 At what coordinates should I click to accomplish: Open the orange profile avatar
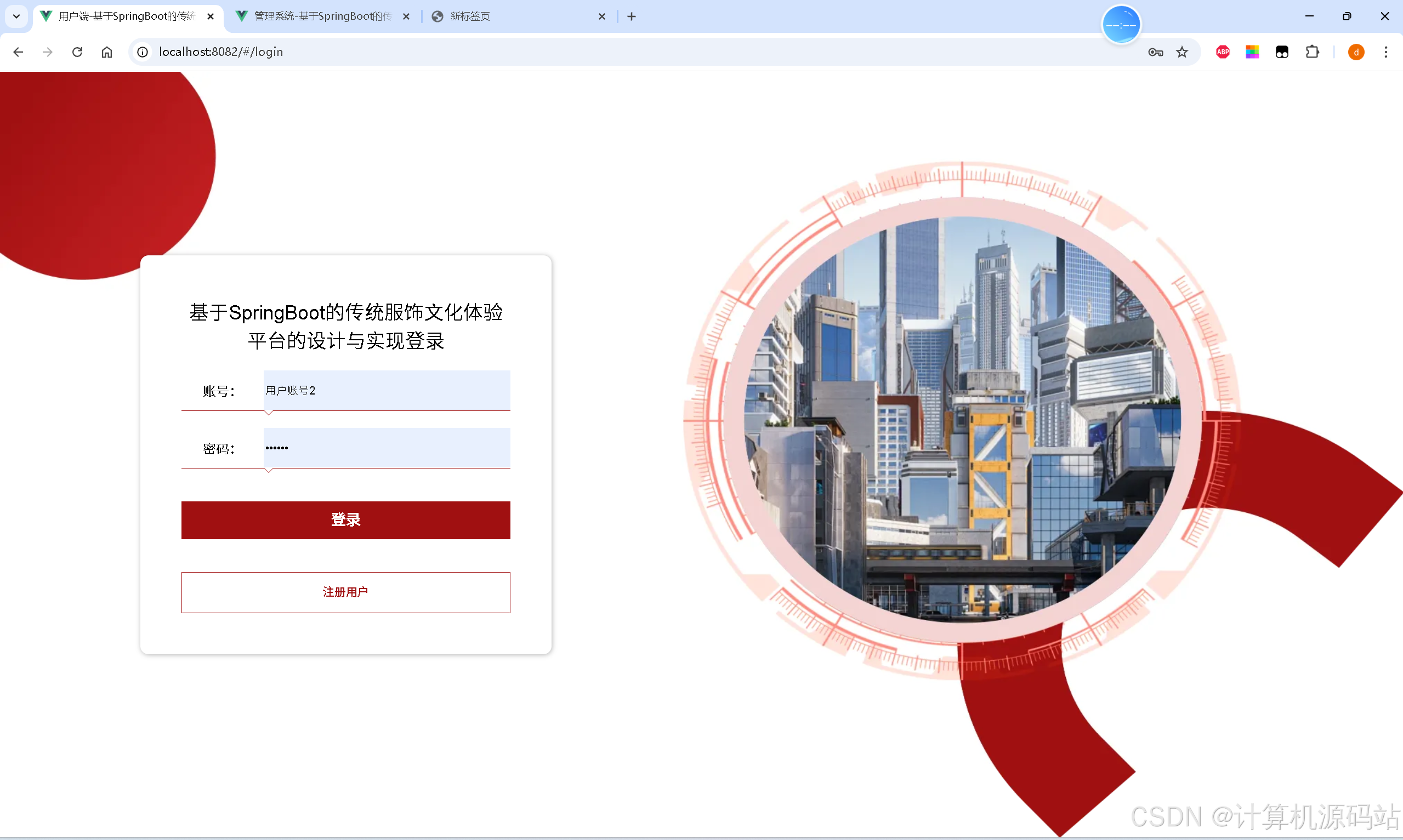(x=1355, y=52)
